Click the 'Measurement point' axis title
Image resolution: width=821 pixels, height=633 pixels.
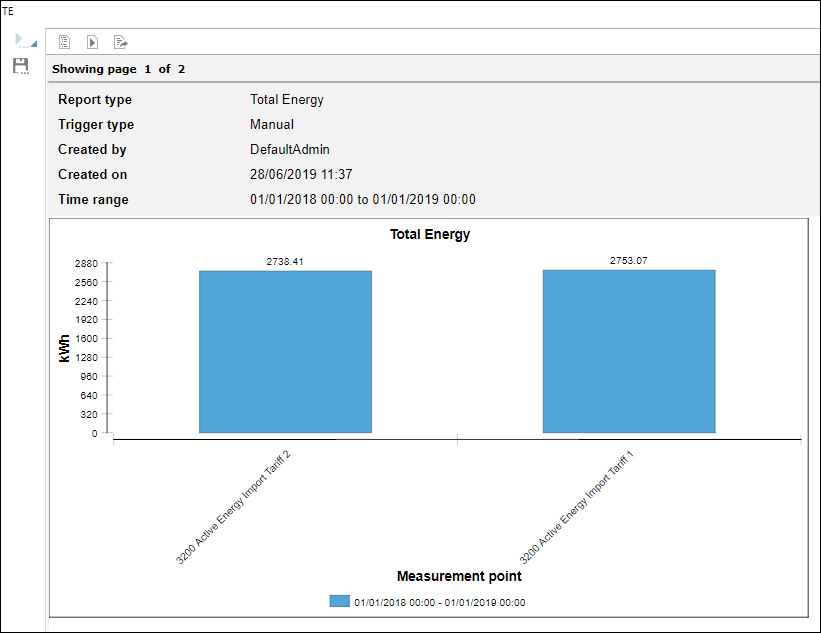459,576
